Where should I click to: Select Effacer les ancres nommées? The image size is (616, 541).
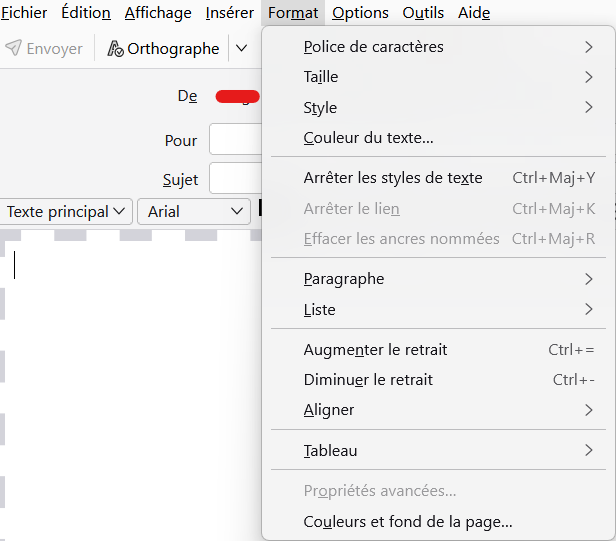coord(438,239)
